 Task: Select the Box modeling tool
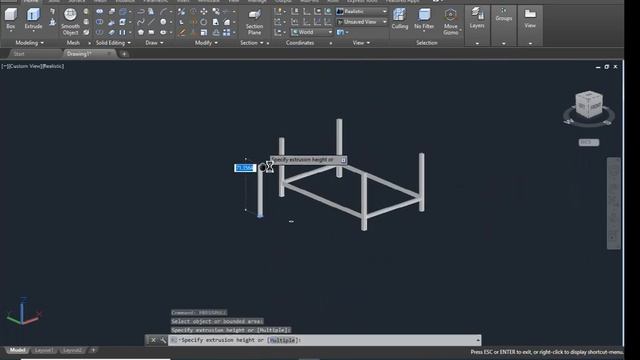(x=11, y=19)
